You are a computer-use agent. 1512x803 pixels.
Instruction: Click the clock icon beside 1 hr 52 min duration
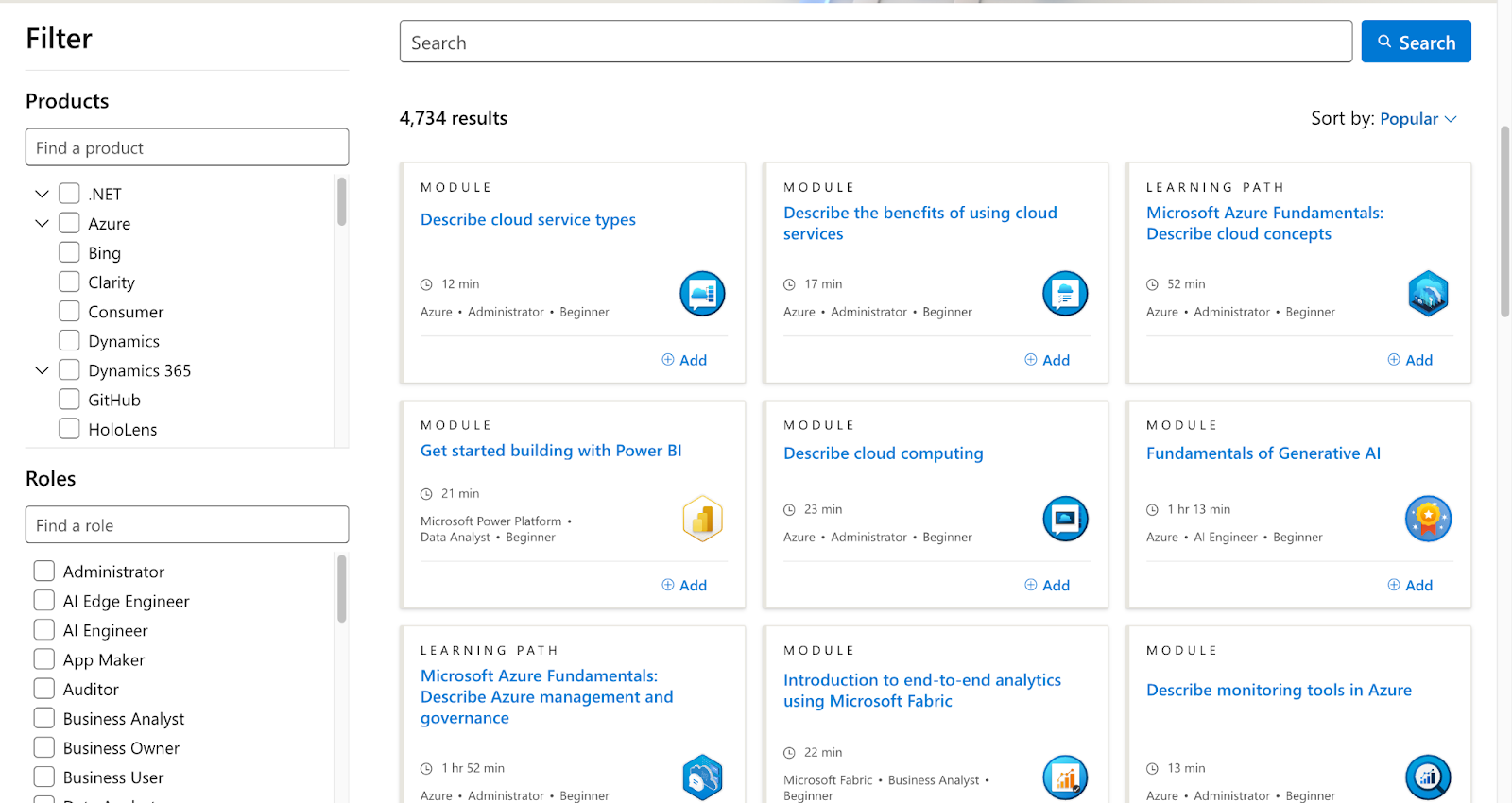(426, 769)
